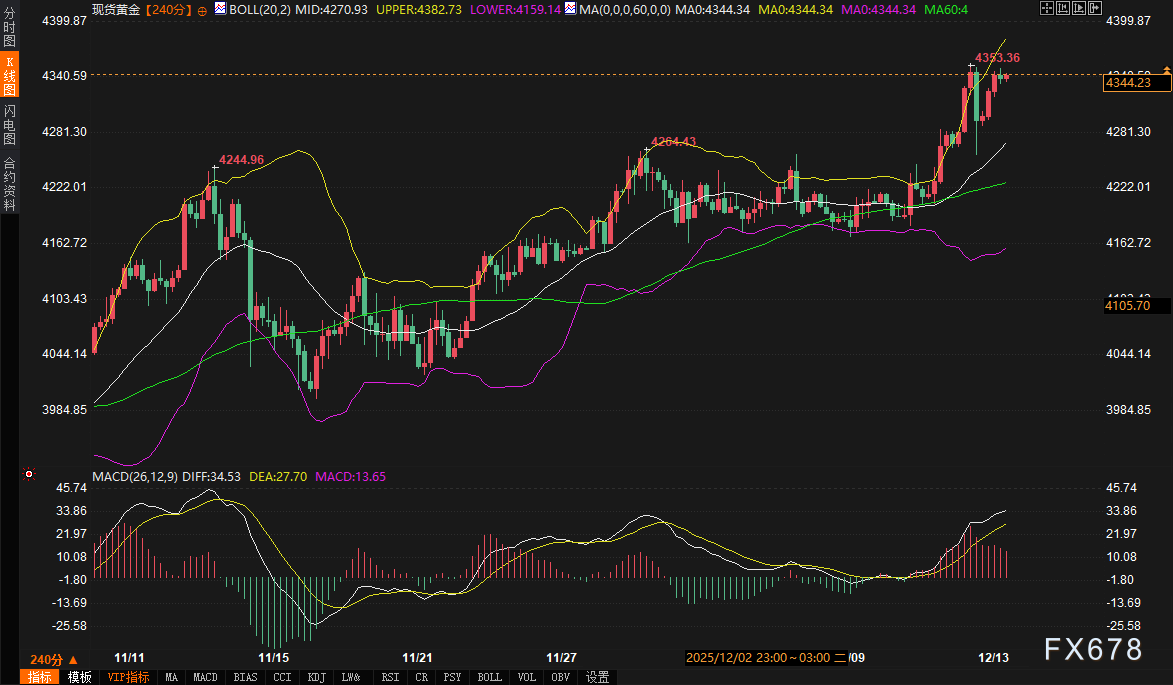1173x685 pixels.
Task: Click the small red circle icon left of MACD panel
Action: [29, 473]
